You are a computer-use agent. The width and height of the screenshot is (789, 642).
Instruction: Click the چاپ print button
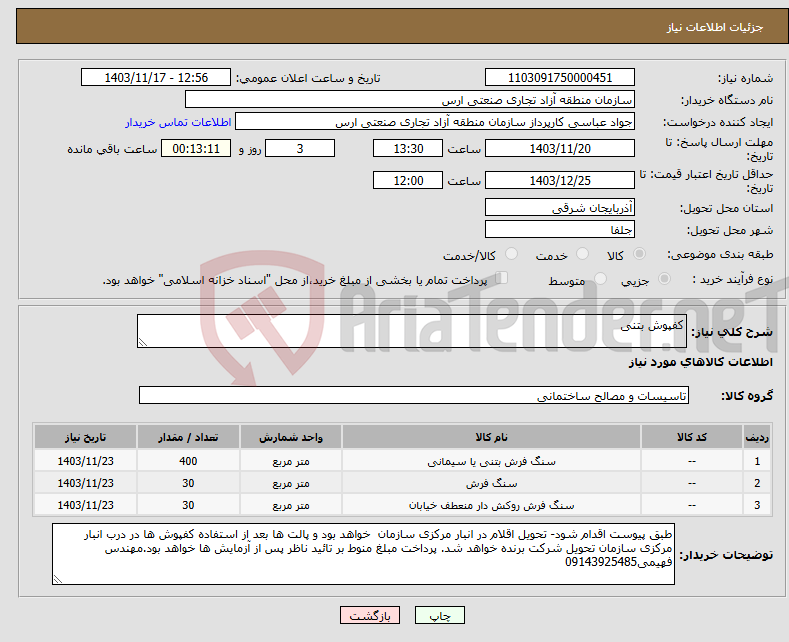point(439,615)
